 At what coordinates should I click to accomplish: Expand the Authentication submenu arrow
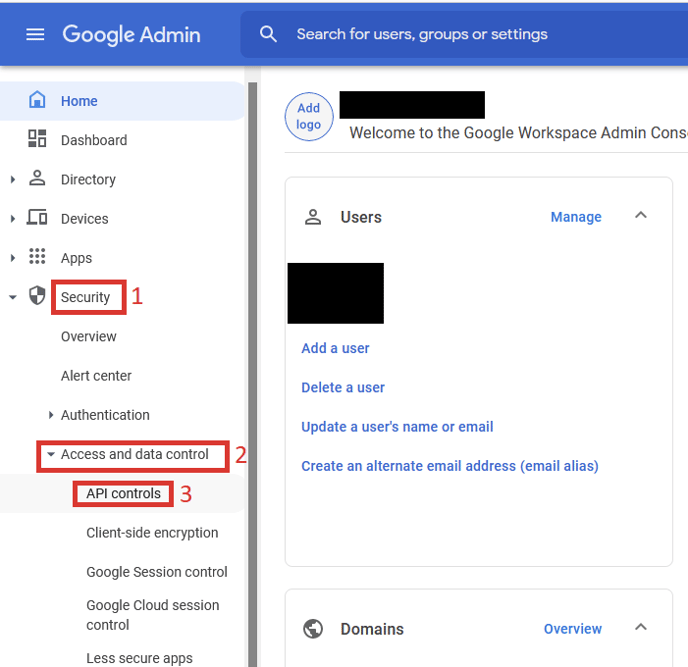[x=50, y=415]
